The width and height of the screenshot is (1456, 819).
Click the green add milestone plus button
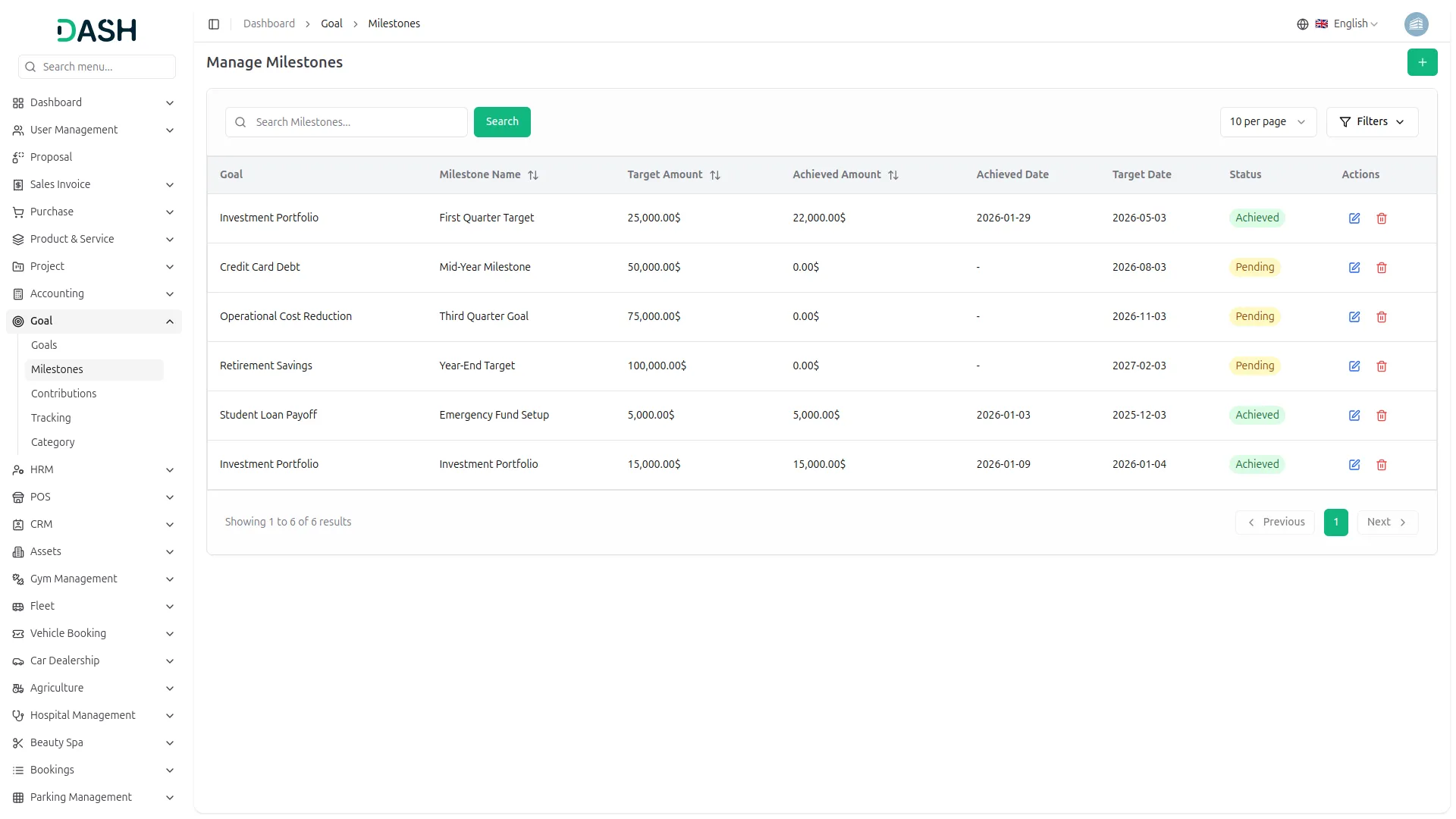[x=1422, y=62]
